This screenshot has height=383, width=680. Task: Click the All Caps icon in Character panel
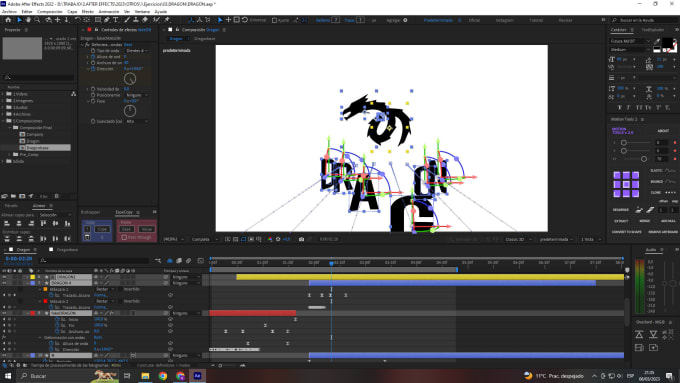pos(639,108)
